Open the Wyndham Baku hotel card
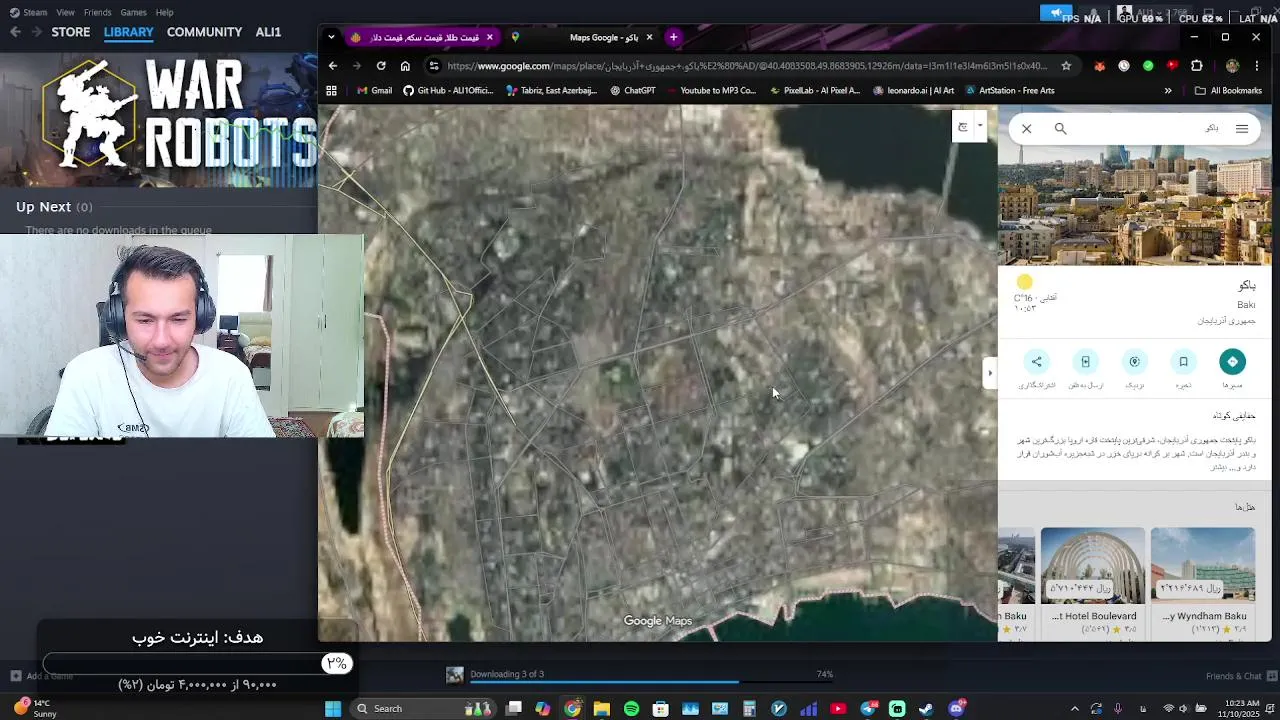The image size is (1280, 720). pyautogui.click(x=1203, y=565)
